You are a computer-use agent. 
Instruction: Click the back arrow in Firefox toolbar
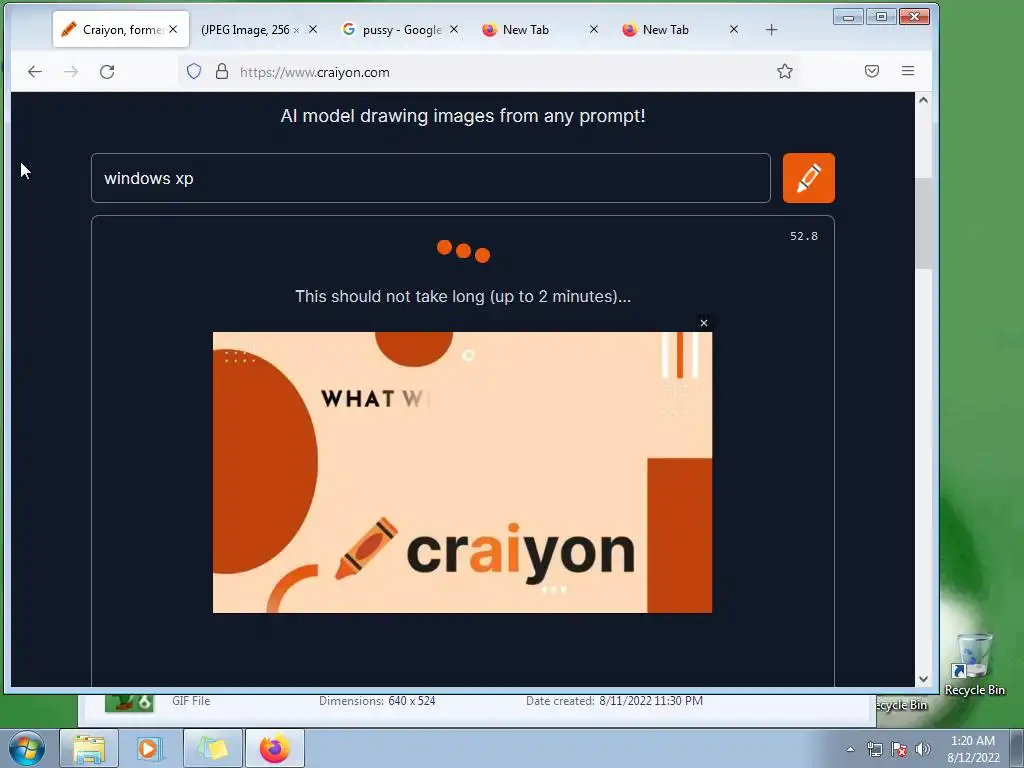tap(35, 72)
